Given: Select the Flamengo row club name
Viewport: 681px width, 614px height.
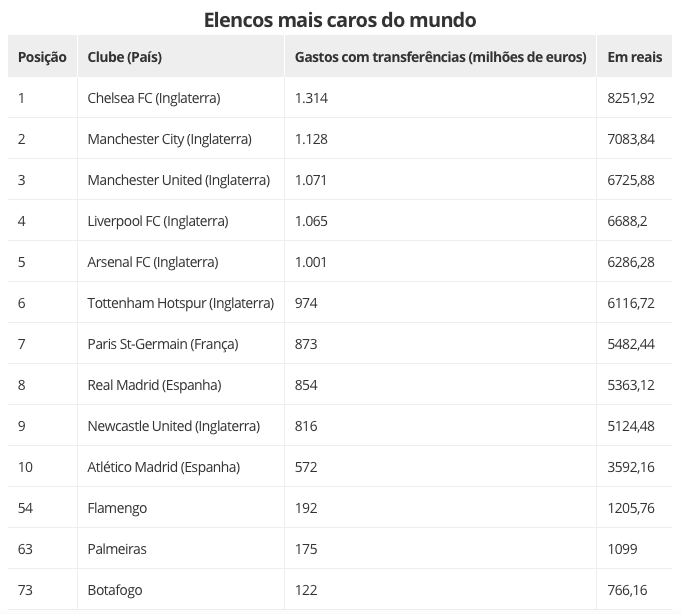Looking at the screenshot, I should [x=117, y=508].
